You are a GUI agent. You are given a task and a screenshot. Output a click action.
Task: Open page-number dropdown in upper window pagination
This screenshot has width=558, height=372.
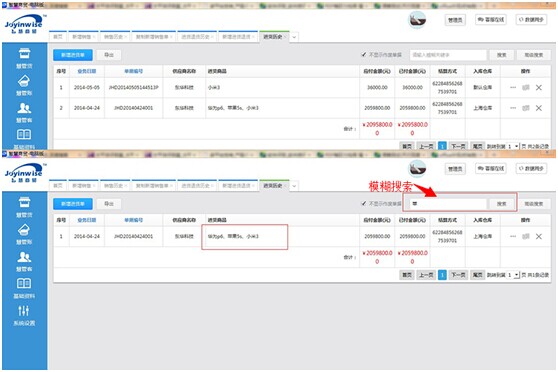513,146
